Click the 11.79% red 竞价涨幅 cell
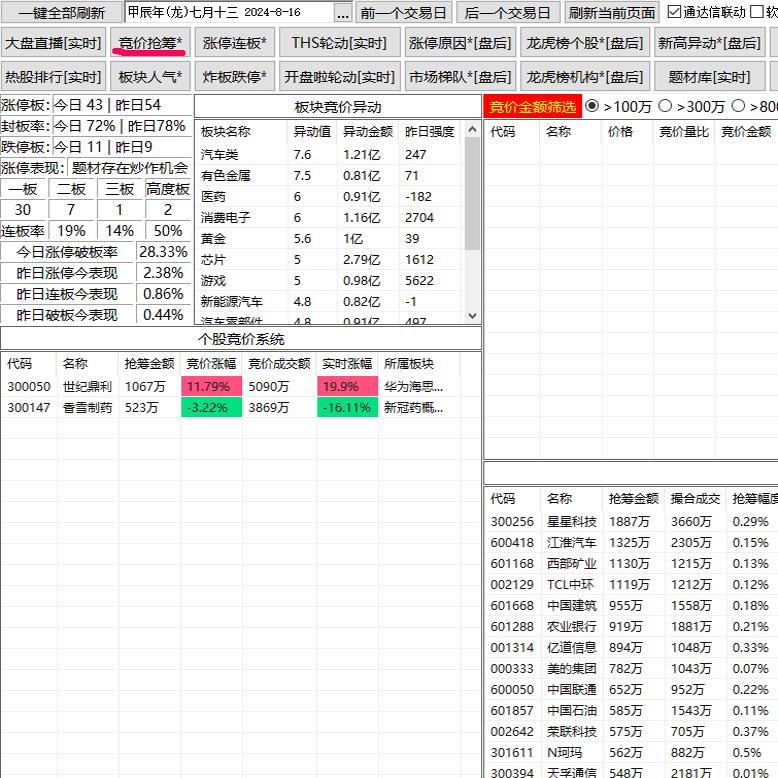 (x=211, y=386)
